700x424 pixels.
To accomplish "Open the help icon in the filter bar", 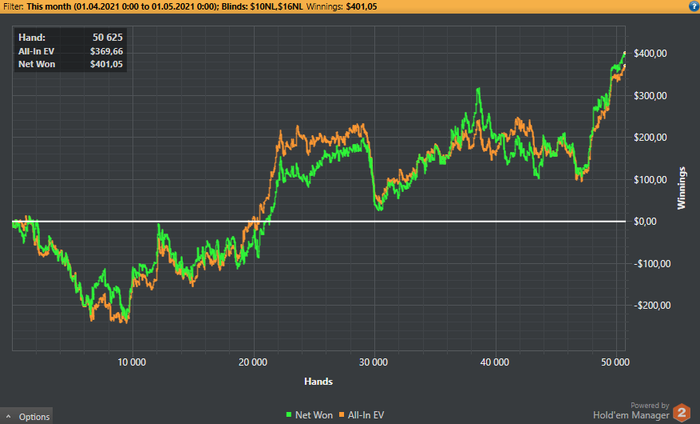I will 694,6.
